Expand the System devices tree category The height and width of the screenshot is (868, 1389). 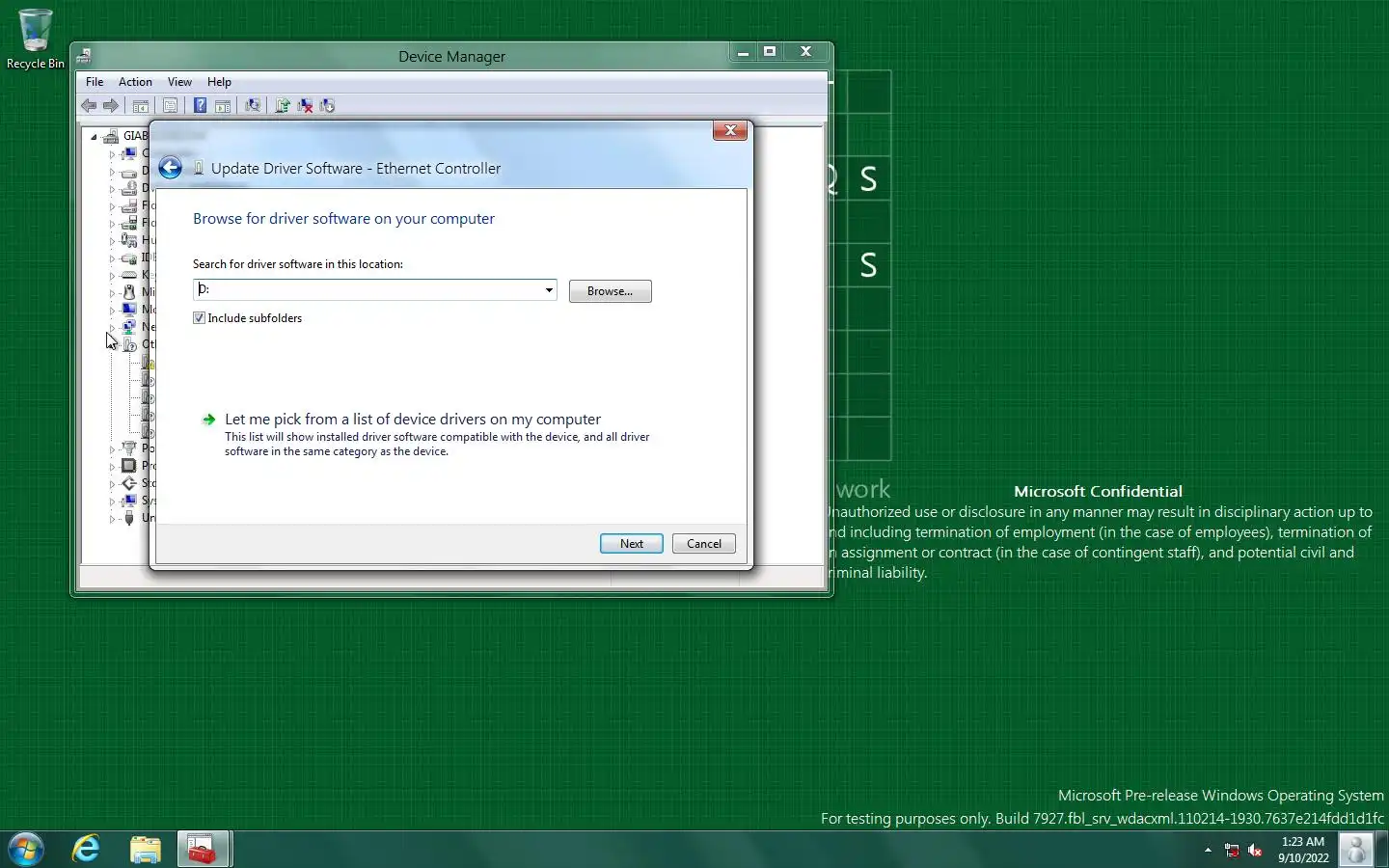(112, 502)
